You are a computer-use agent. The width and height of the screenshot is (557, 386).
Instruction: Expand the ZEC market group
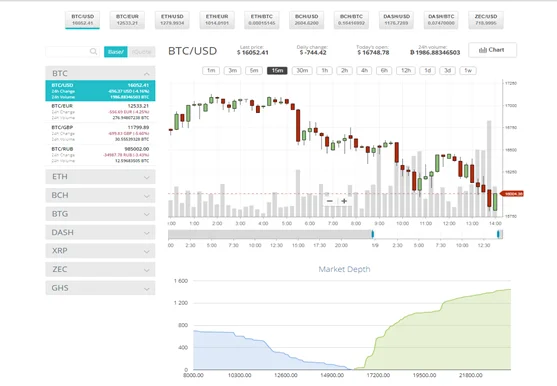[x=100, y=269]
